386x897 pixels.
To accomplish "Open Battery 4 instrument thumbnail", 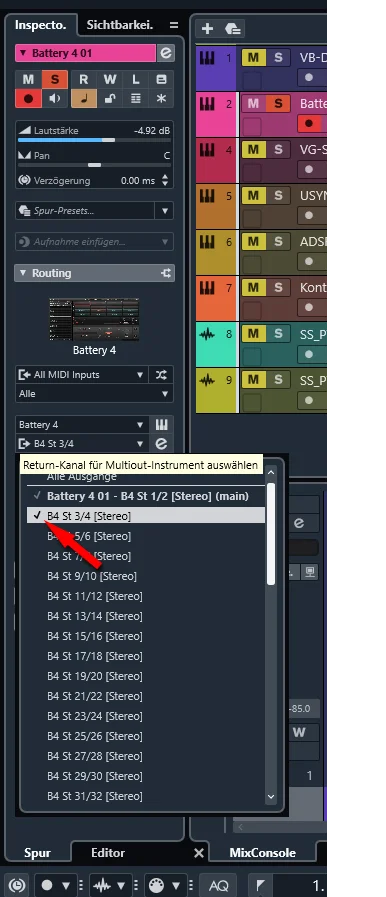I will (x=94, y=319).
